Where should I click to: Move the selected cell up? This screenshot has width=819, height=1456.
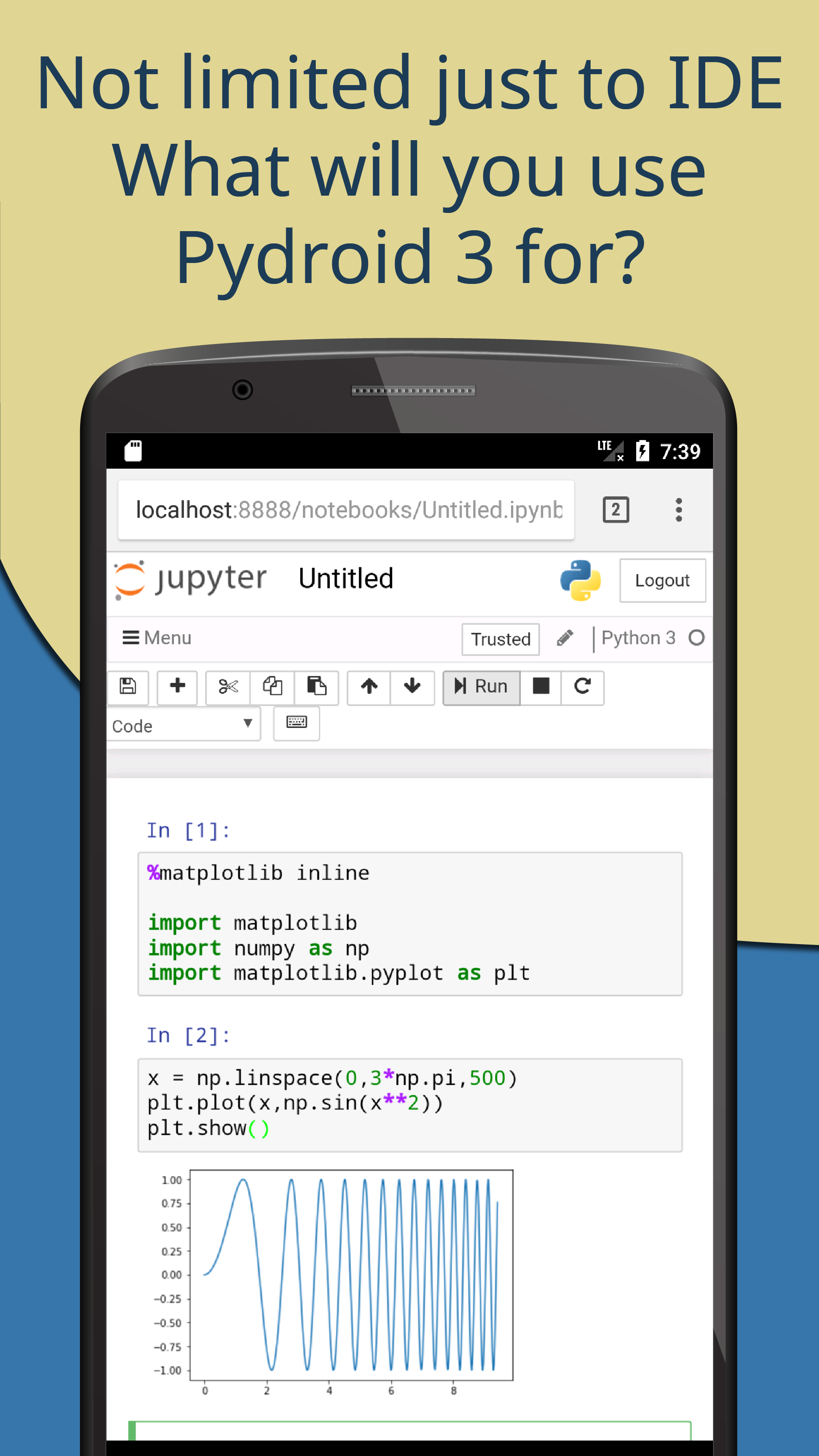pyautogui.click(x=369, y=688)
